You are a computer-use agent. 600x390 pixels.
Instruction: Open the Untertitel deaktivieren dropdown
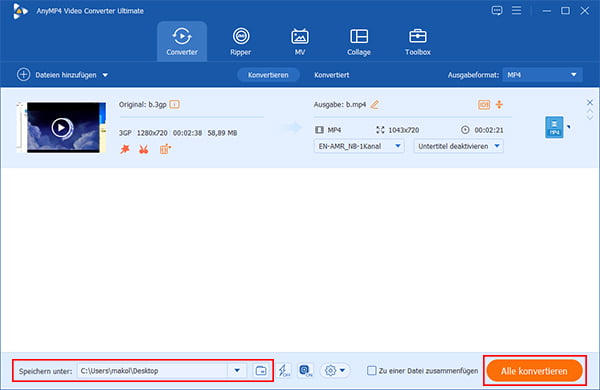[458, 146]
